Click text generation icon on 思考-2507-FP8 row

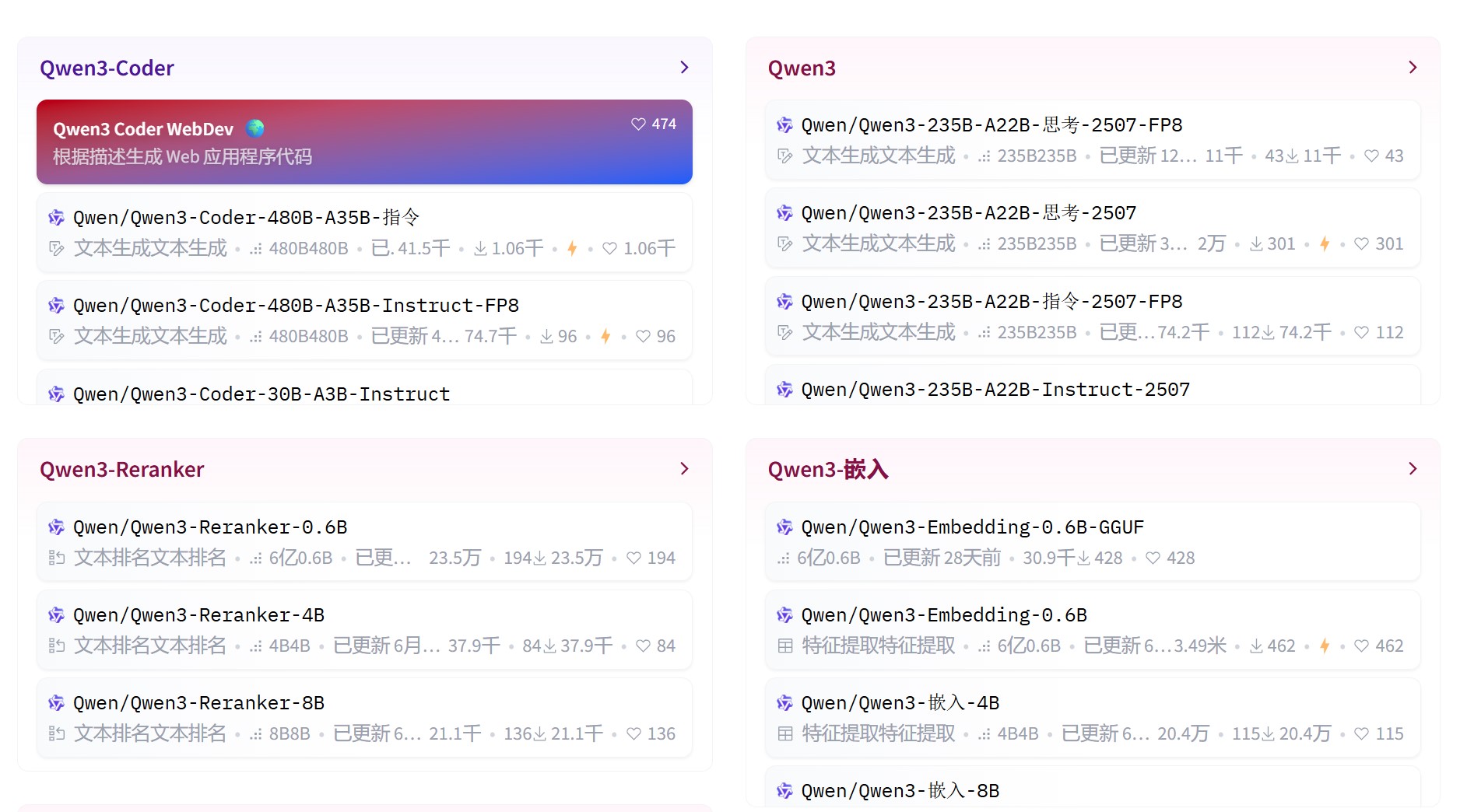(x=784, y=156)
